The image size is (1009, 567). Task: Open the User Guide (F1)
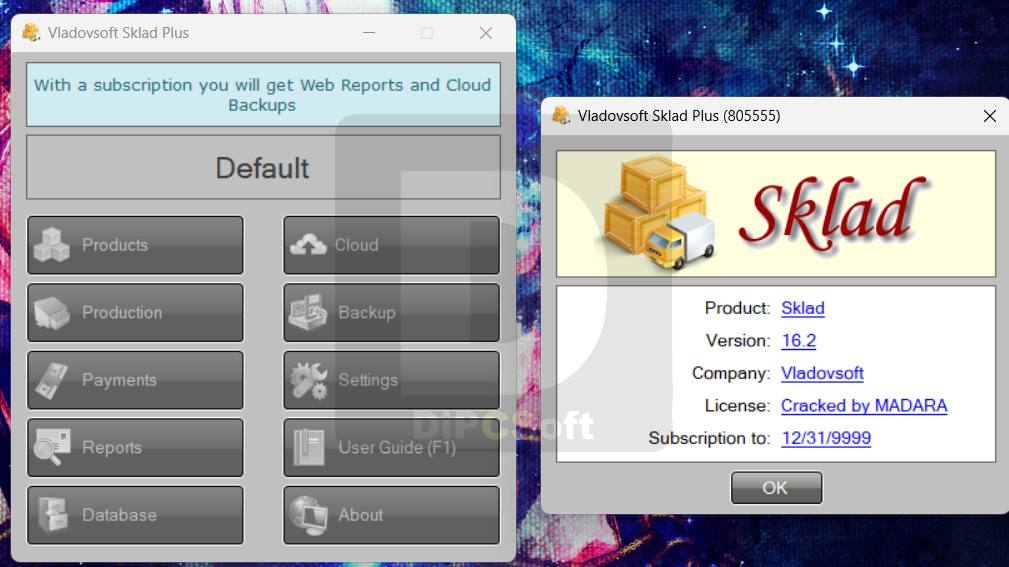click(x=391, y=447)
